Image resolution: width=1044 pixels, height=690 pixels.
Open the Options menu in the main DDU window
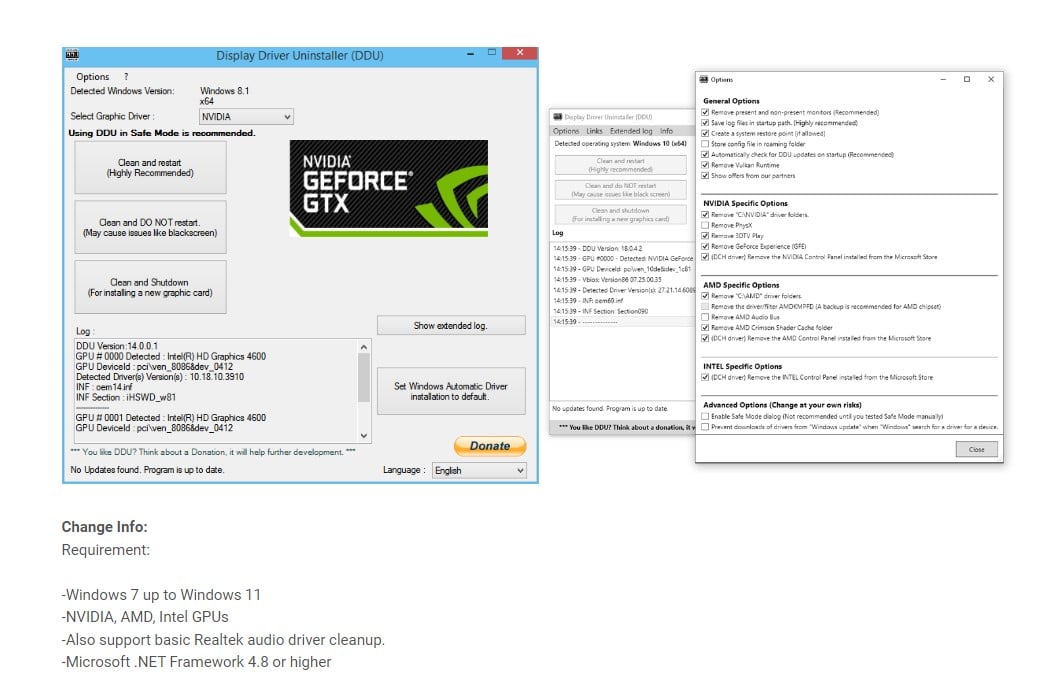point(93,77)
